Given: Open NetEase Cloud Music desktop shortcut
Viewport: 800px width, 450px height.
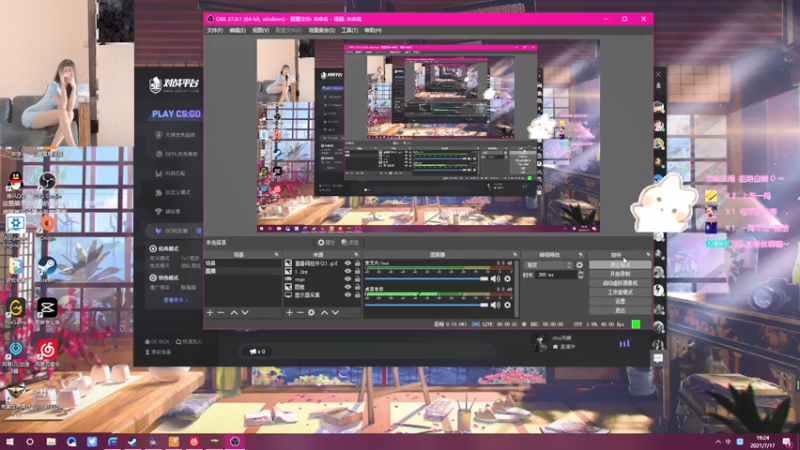Looking at the screenshot, I should point(47,353).
